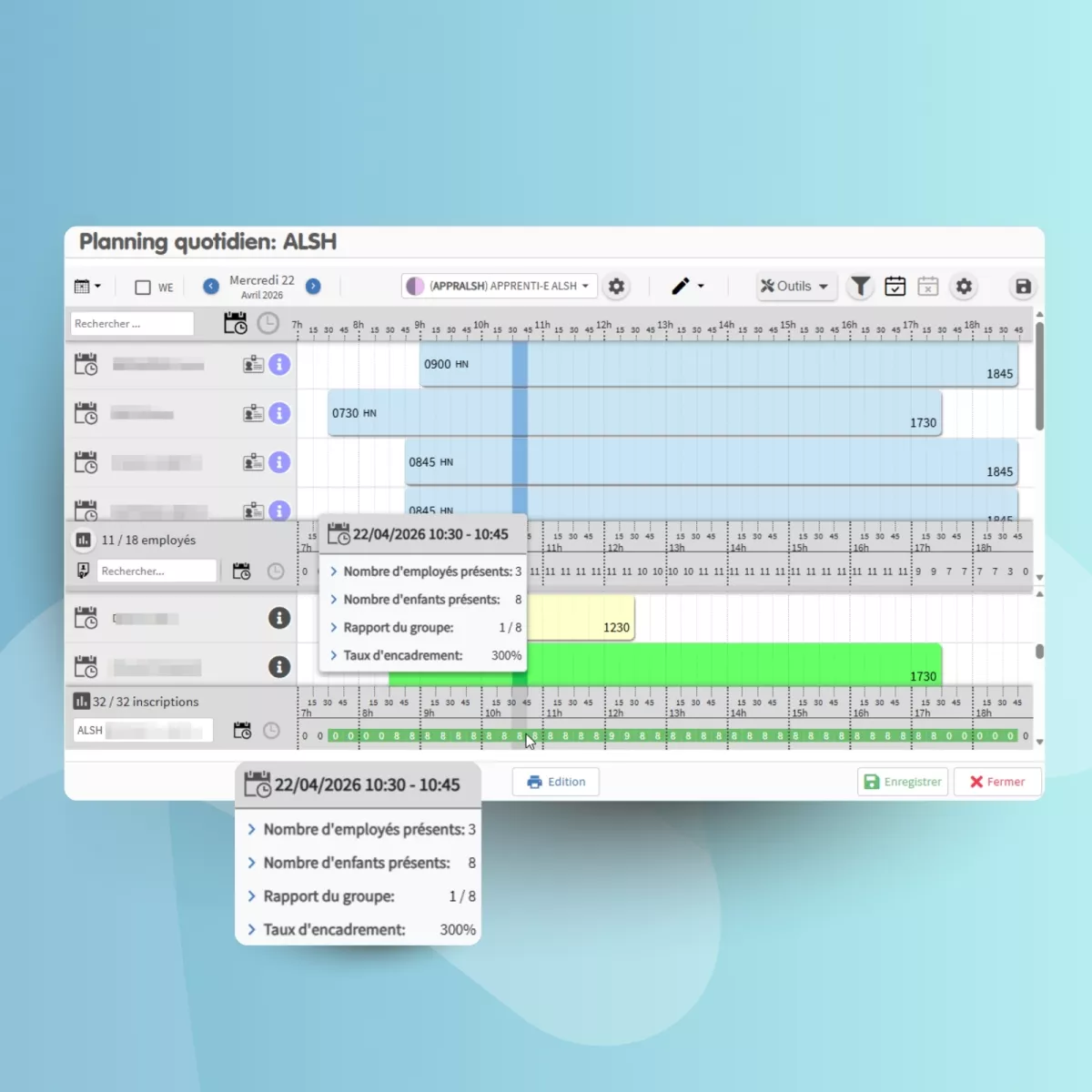Click black info icon on 1230 row
This screenshot has height=1092, width=1092.
tap(279, 619)
